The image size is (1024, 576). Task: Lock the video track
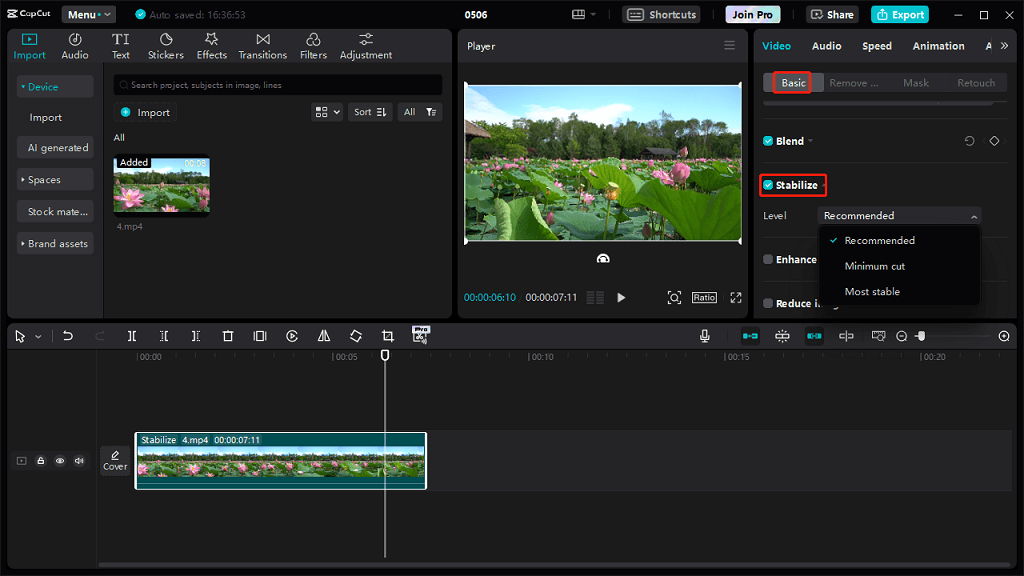tap(40, 460)
